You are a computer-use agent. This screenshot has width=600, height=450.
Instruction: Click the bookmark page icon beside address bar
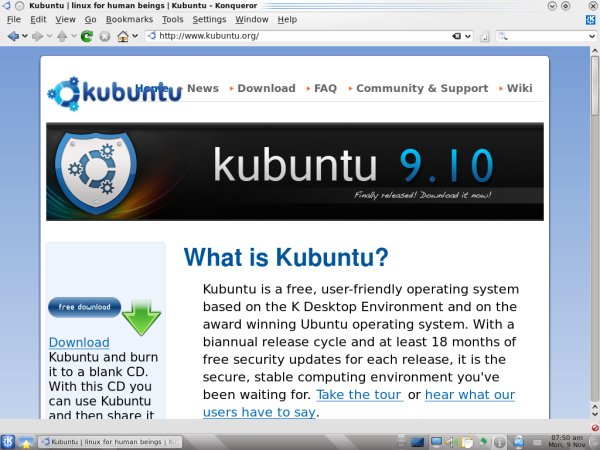point(484,36)
